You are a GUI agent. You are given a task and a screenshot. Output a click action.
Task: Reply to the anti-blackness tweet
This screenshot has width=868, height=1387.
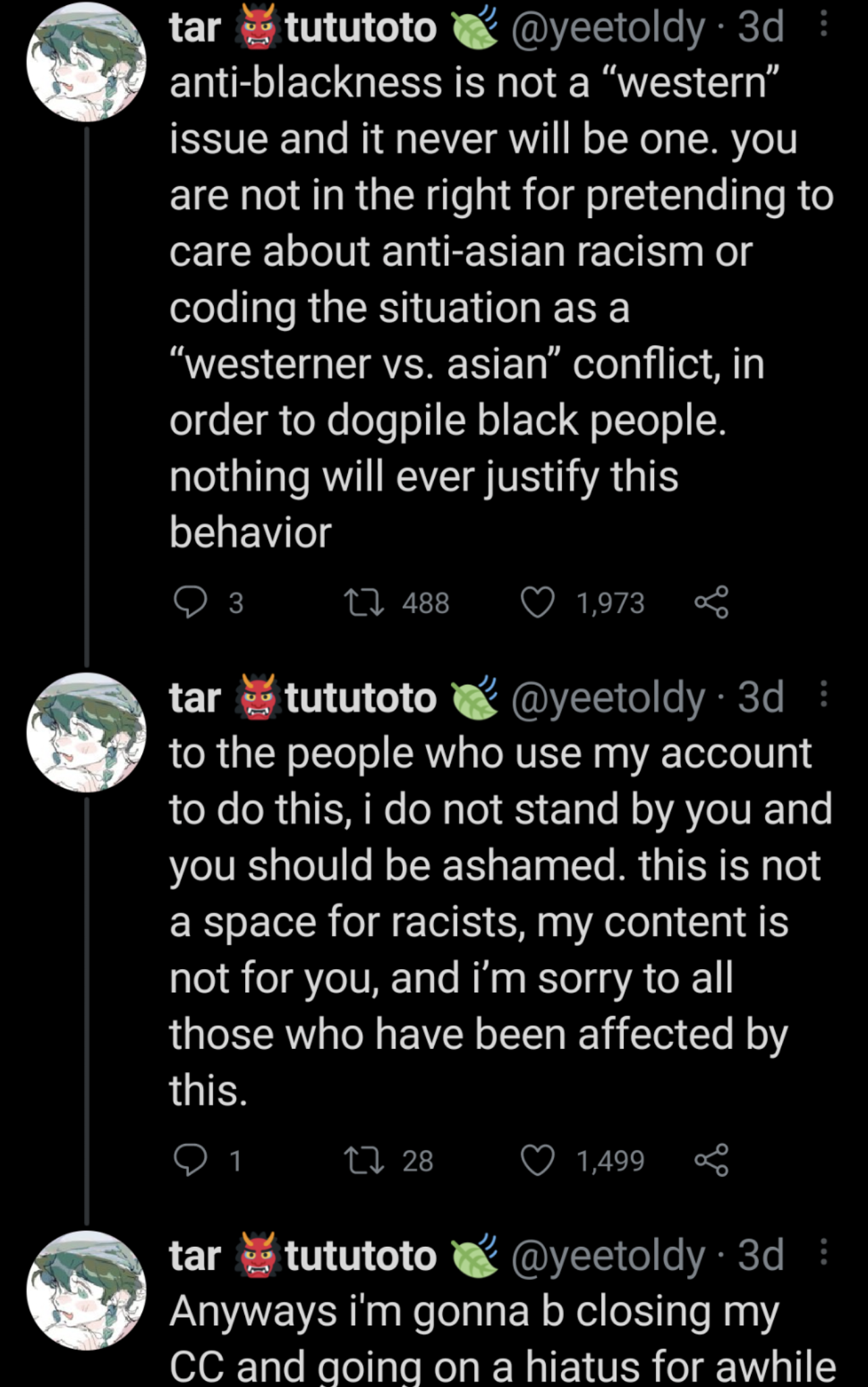(191, 603)
